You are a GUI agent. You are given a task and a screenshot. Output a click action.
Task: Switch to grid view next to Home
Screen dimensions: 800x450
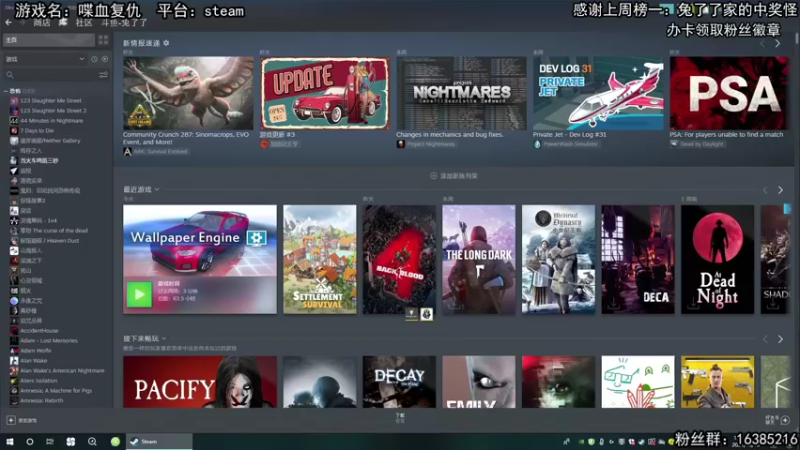tap(103, 40)
